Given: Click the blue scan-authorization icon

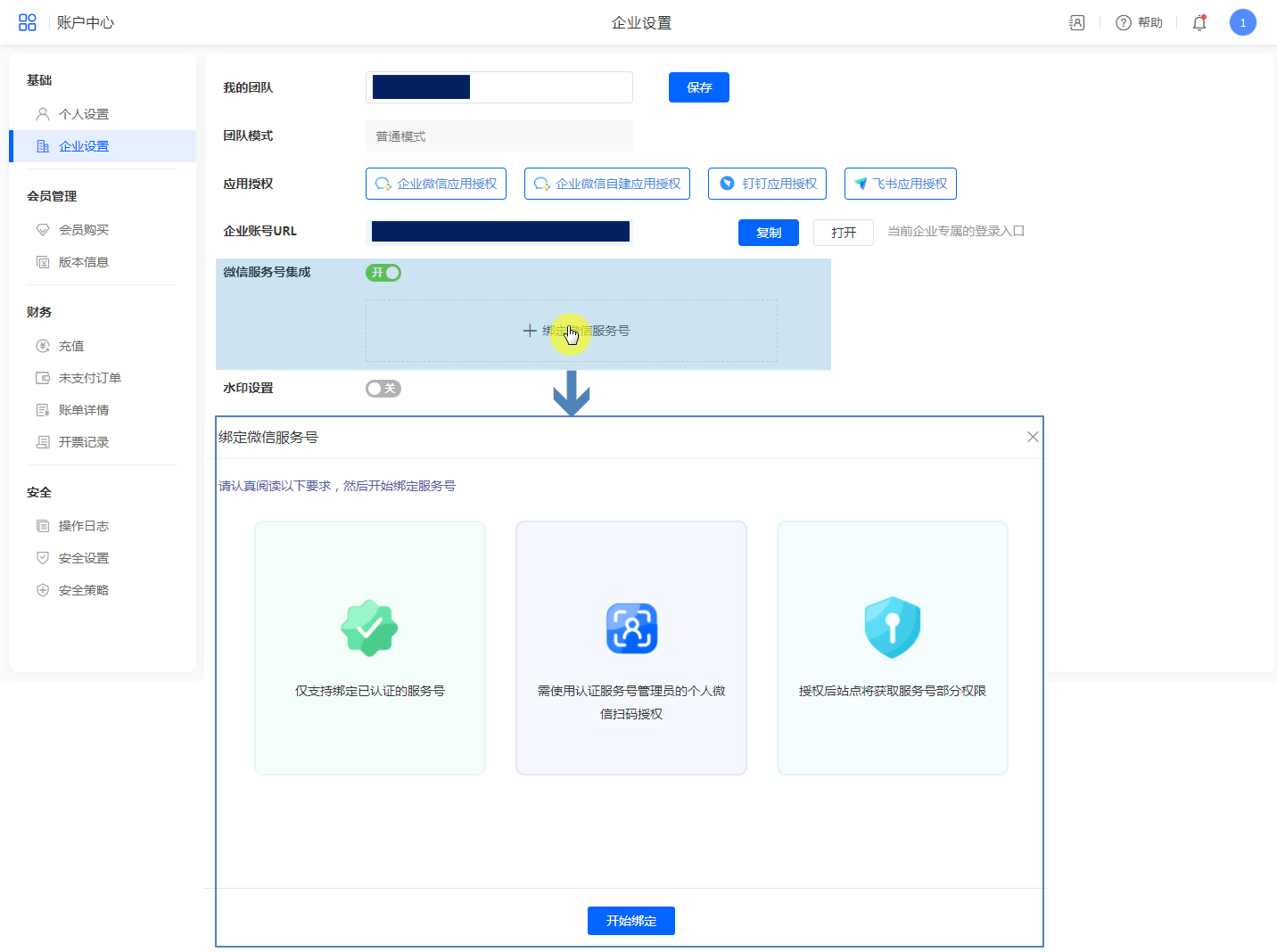Looking at the screenshot, I should pyautogui.click(x=631, y=628).
